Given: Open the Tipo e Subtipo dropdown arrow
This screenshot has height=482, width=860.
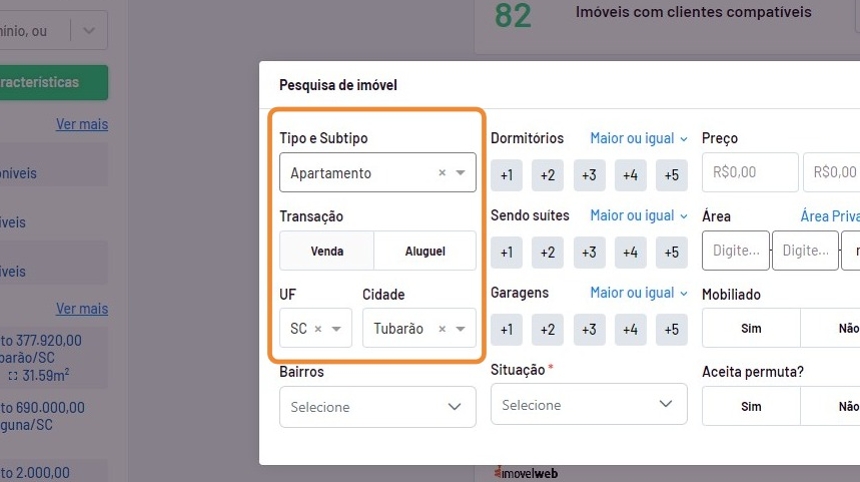Looking at the screenshot, I should point(461,173).
